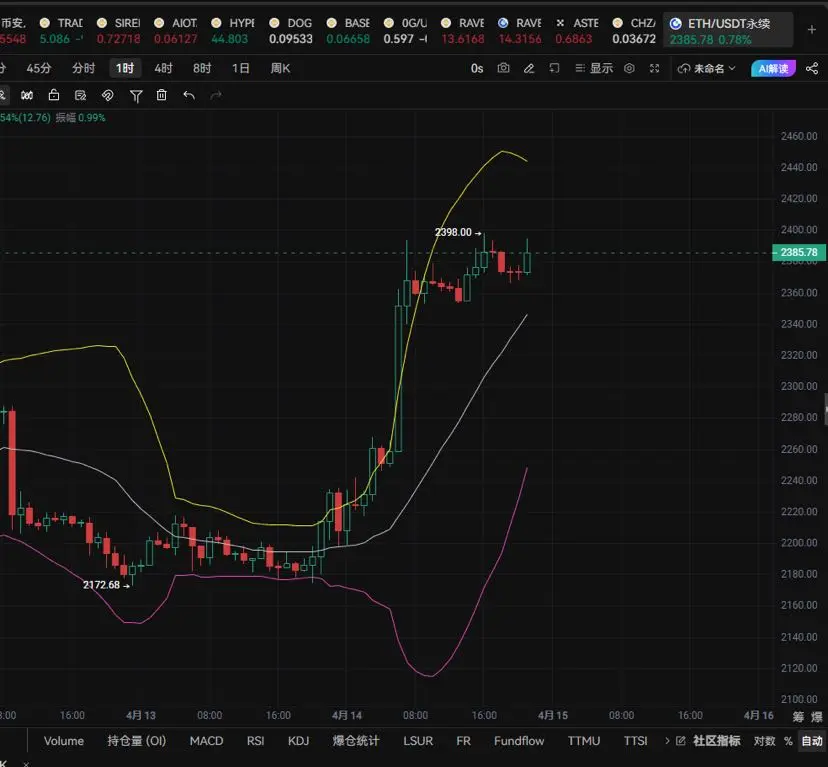This screenshot has height=767, width=828.
Task: Open the 显示 display options menu
Action: click(x=594, y=68)
